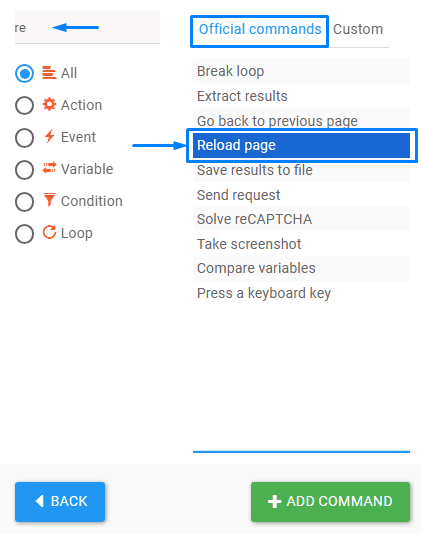Screen dimensions: 421x534
Task: Select the Take screenshot command
Action: click(x=301, y=244)
